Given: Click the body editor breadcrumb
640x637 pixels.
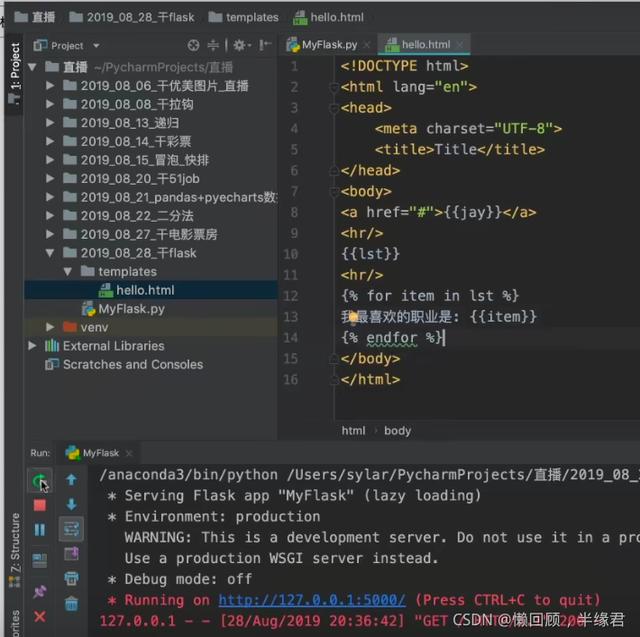Looking at the screenshot, I should (x=398, y=431).
